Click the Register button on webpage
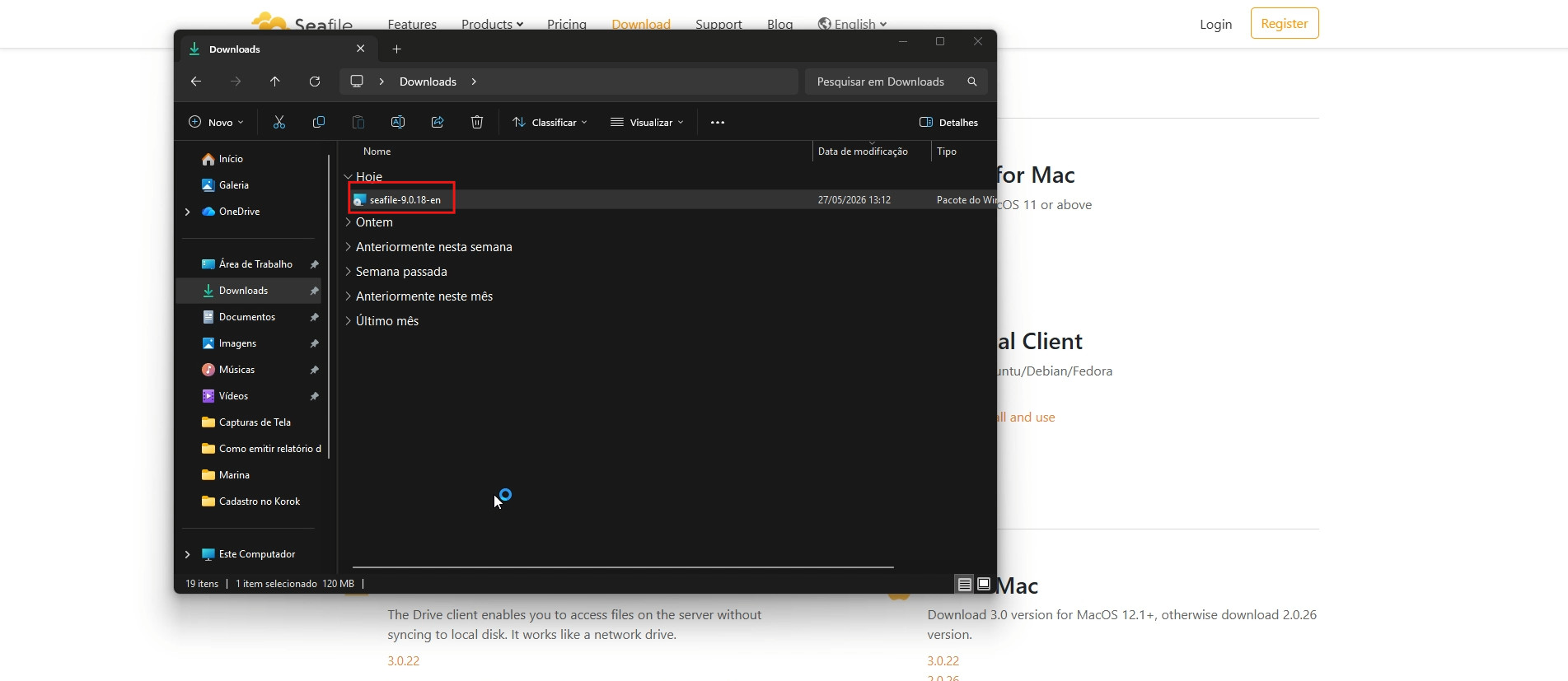Image resolution: width=1568 pixels, height=681 pixels. pos(1285,23)
